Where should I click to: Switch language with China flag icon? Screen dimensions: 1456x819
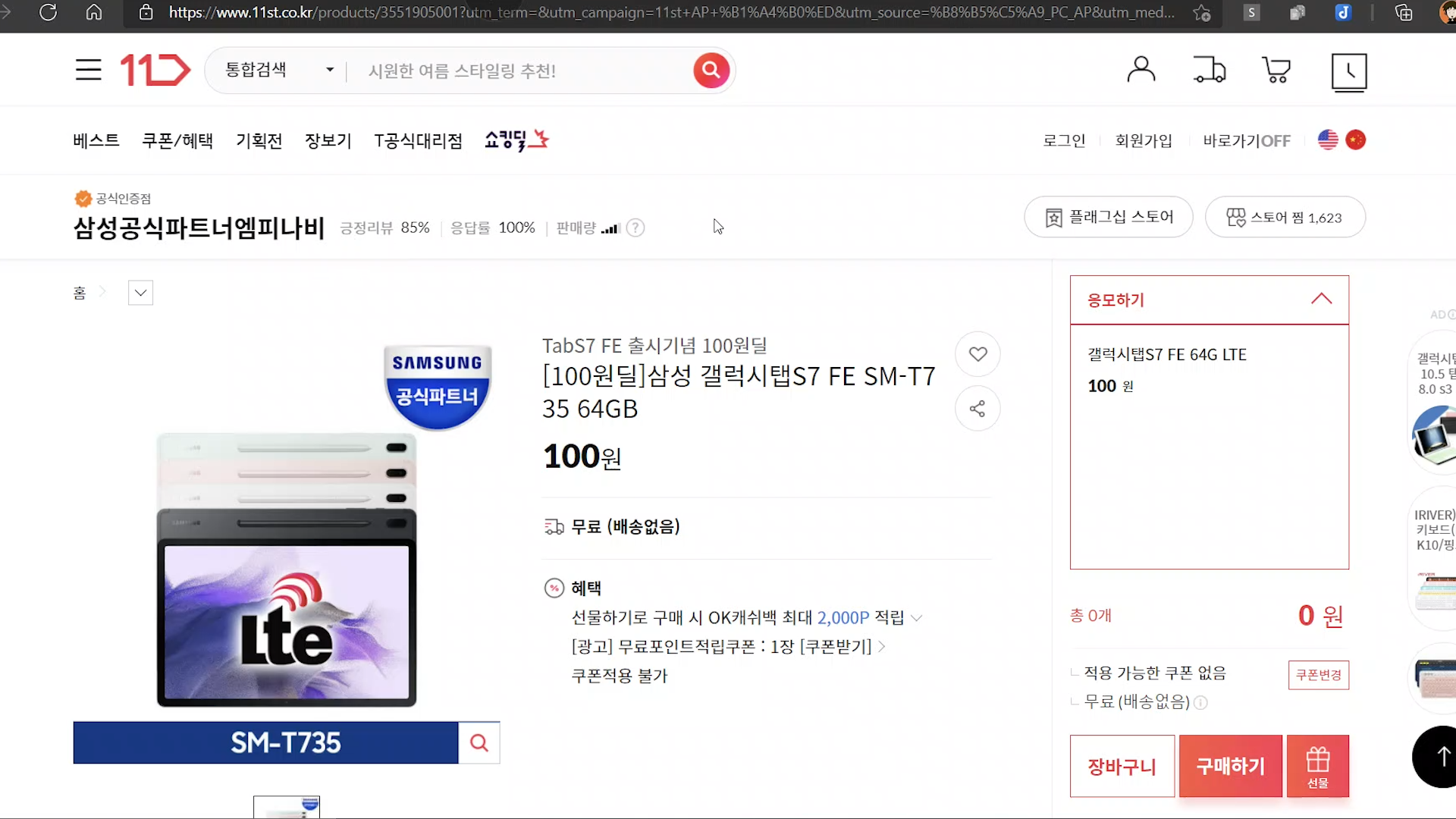[1355, 140]
